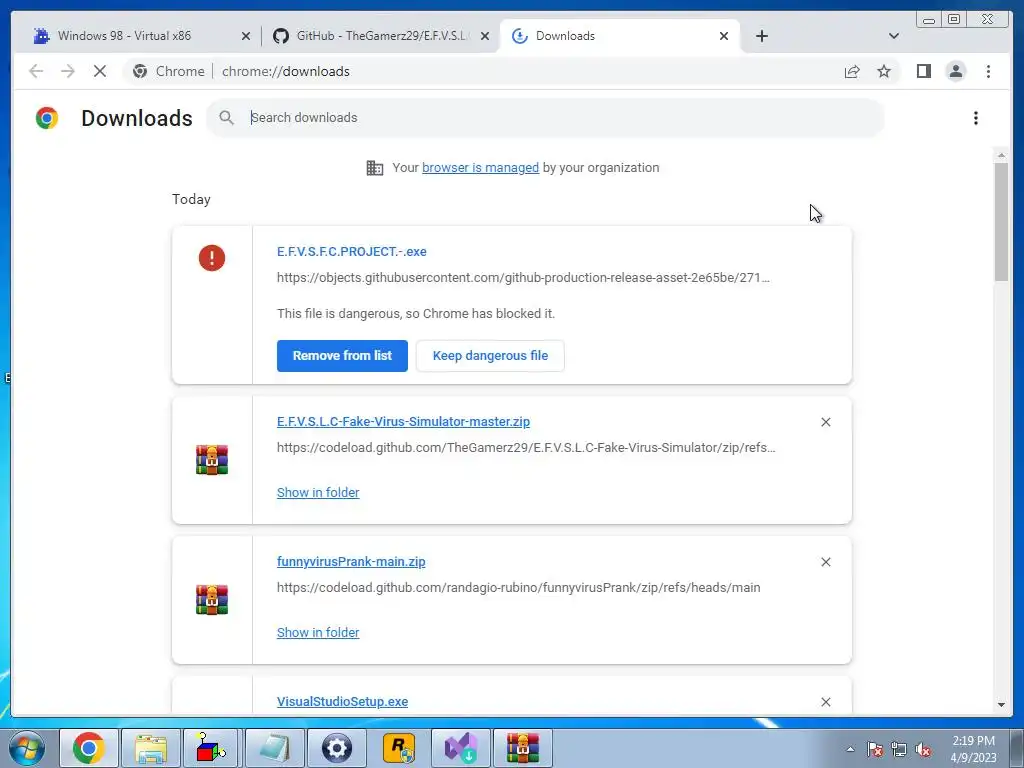
Task: Open Rockstar Games Launcher in taskbar
Action: tap(398, 748)
